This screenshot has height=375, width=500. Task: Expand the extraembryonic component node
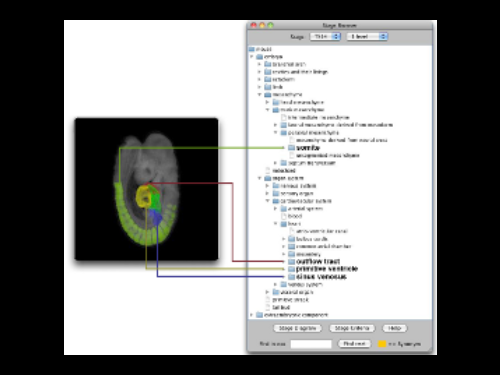click(x=252, y=315)
